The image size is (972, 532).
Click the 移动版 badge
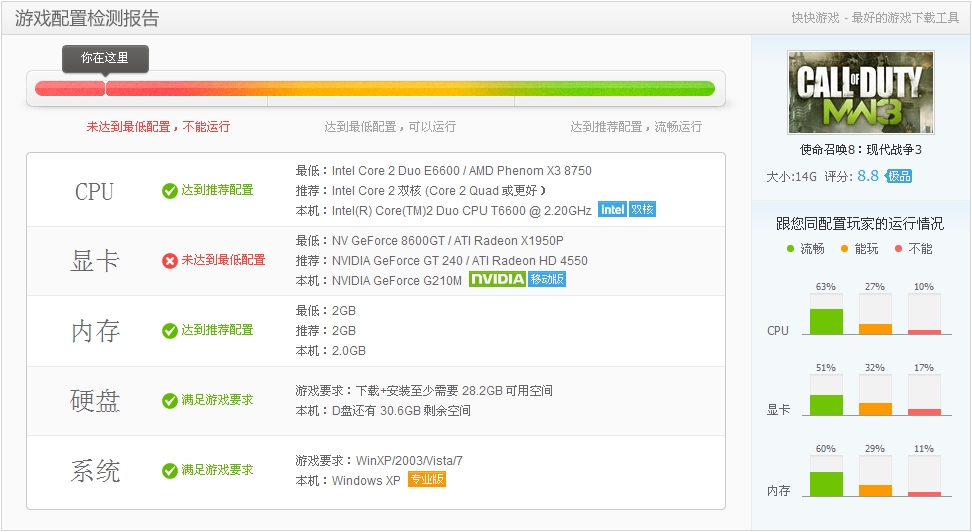coord(547,279)
